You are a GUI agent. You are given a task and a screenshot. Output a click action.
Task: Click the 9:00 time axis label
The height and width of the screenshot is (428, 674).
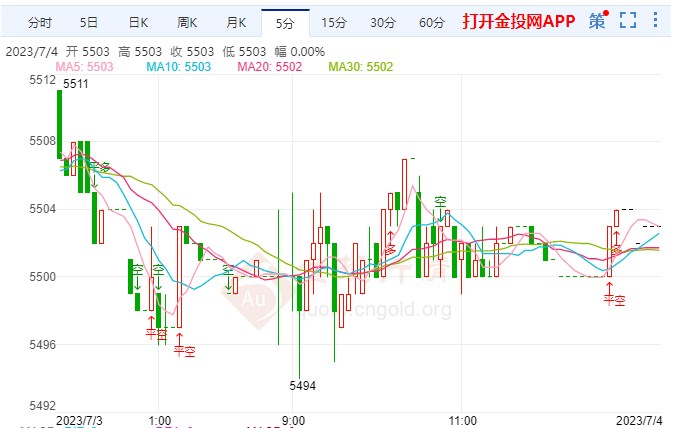[294, 420]
